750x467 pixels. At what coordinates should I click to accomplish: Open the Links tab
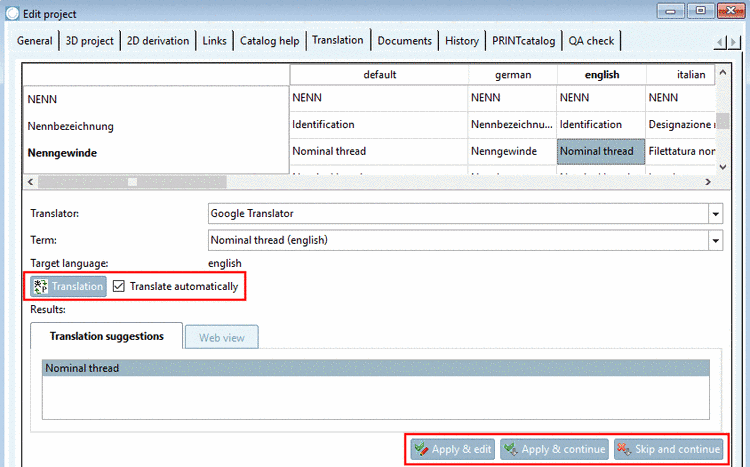pos(214,41)
